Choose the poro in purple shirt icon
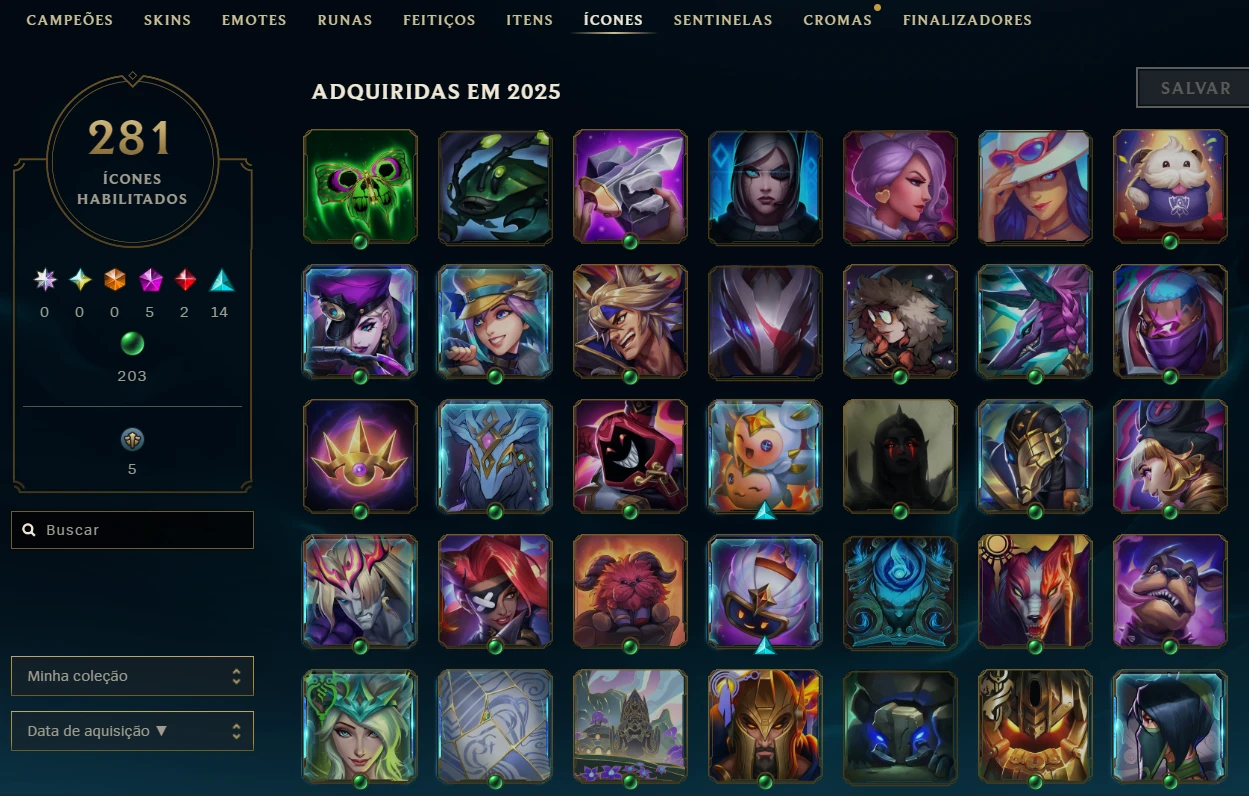The height and width of the screenshot is (796, 1249). [1170, 186]
